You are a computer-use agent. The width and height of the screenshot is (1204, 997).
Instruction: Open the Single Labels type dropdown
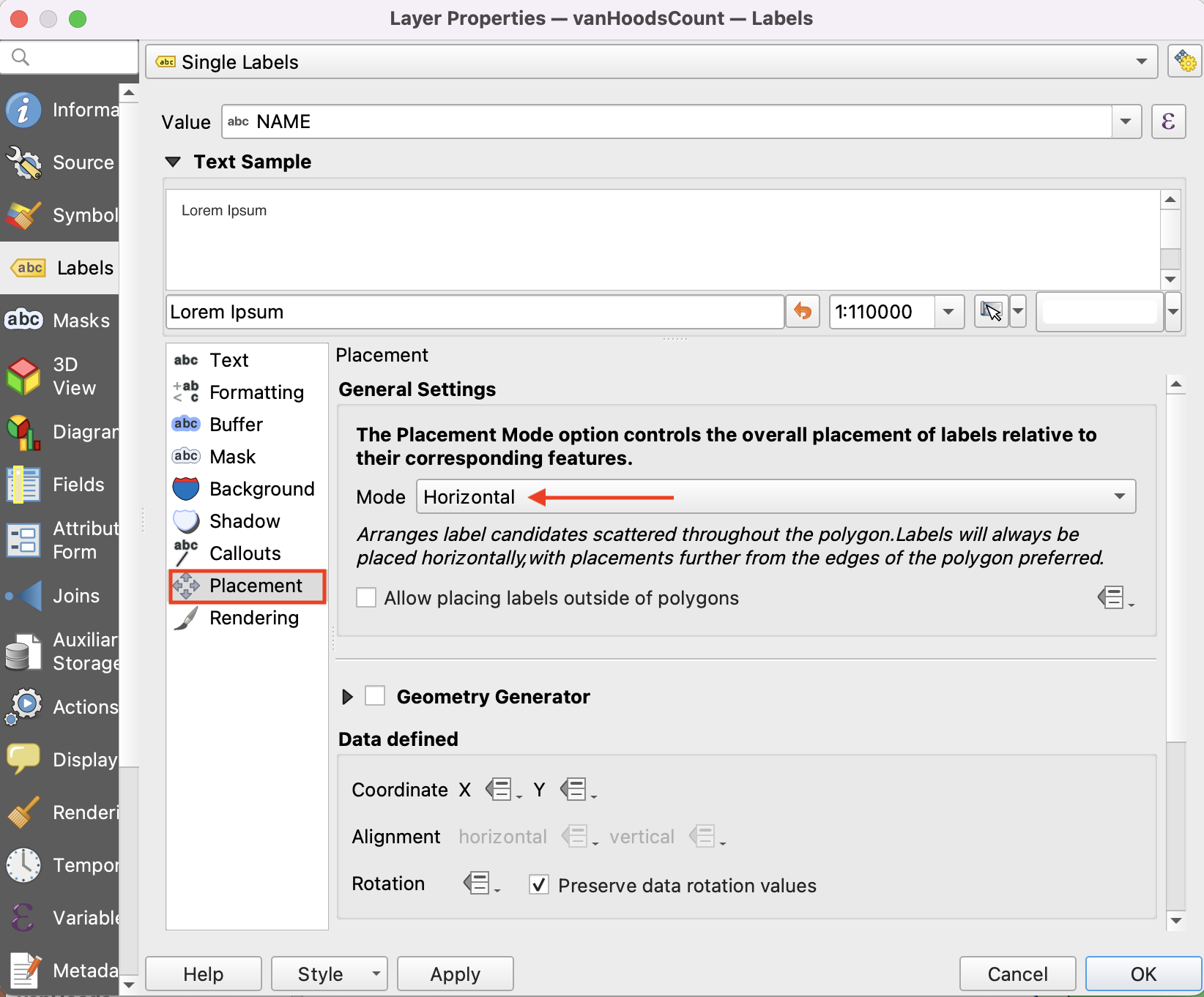651,62
